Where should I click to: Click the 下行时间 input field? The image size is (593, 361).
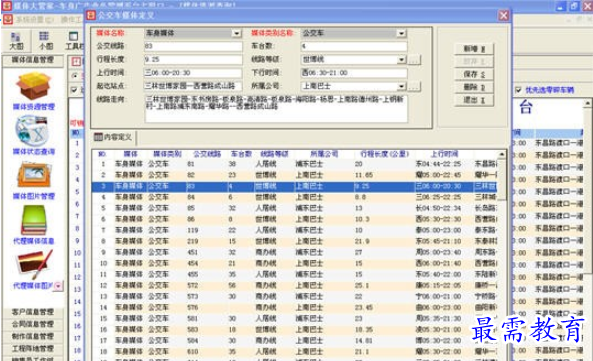354,73
